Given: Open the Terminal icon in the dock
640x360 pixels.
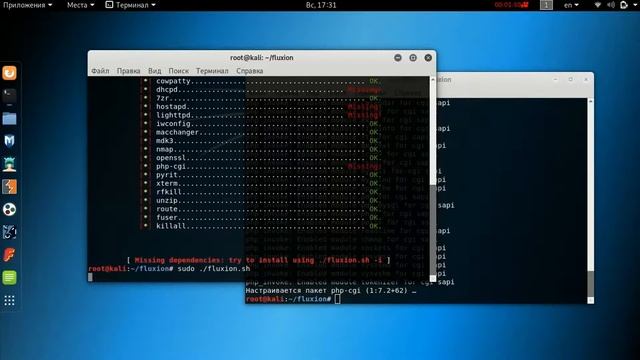Looking at the screenshot, I should click(x=9, y=96).
